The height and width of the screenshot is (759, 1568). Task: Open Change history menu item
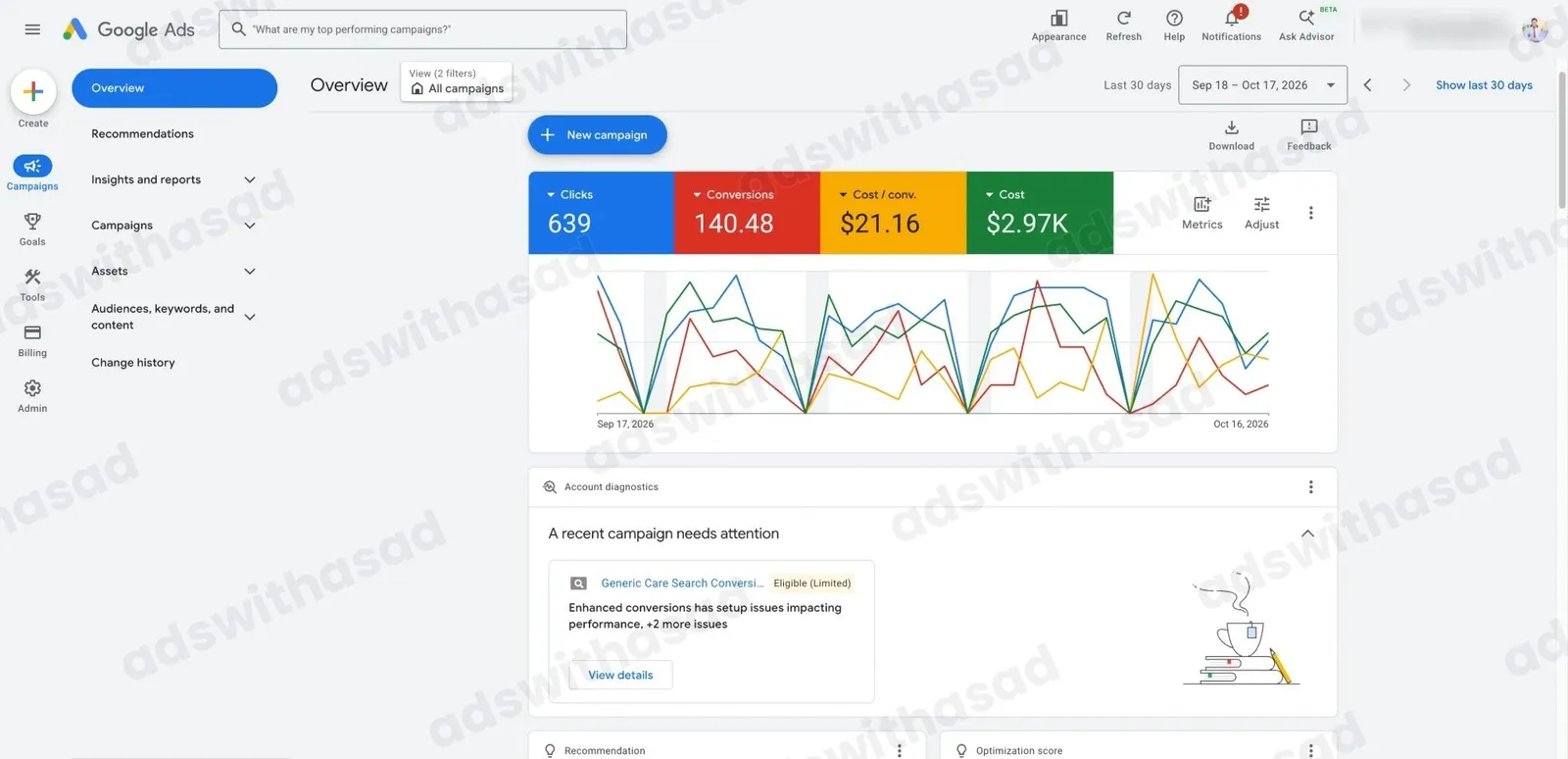pyautogui.click(x=133, y=363)
